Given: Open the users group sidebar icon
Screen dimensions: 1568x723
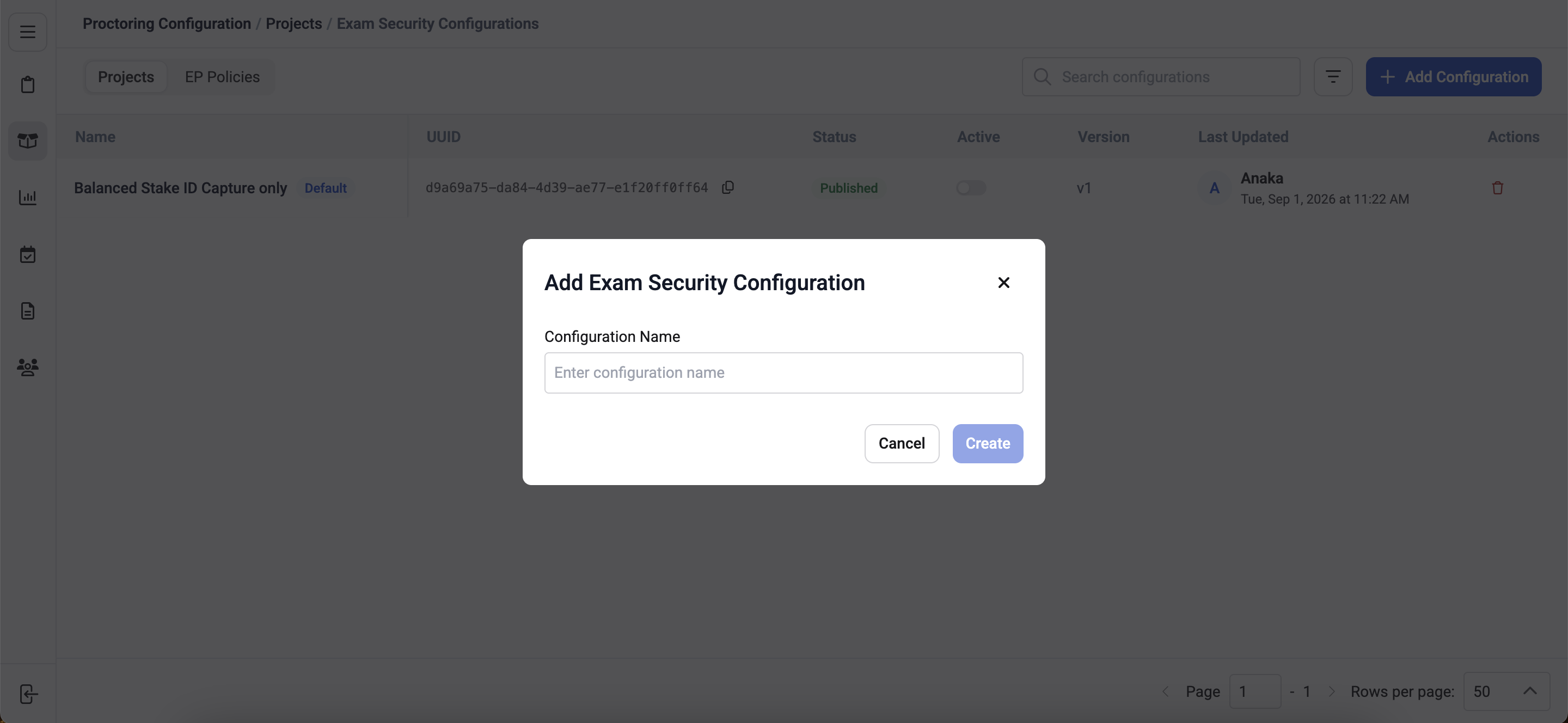Looking at the screenshot, I should 27,367.
